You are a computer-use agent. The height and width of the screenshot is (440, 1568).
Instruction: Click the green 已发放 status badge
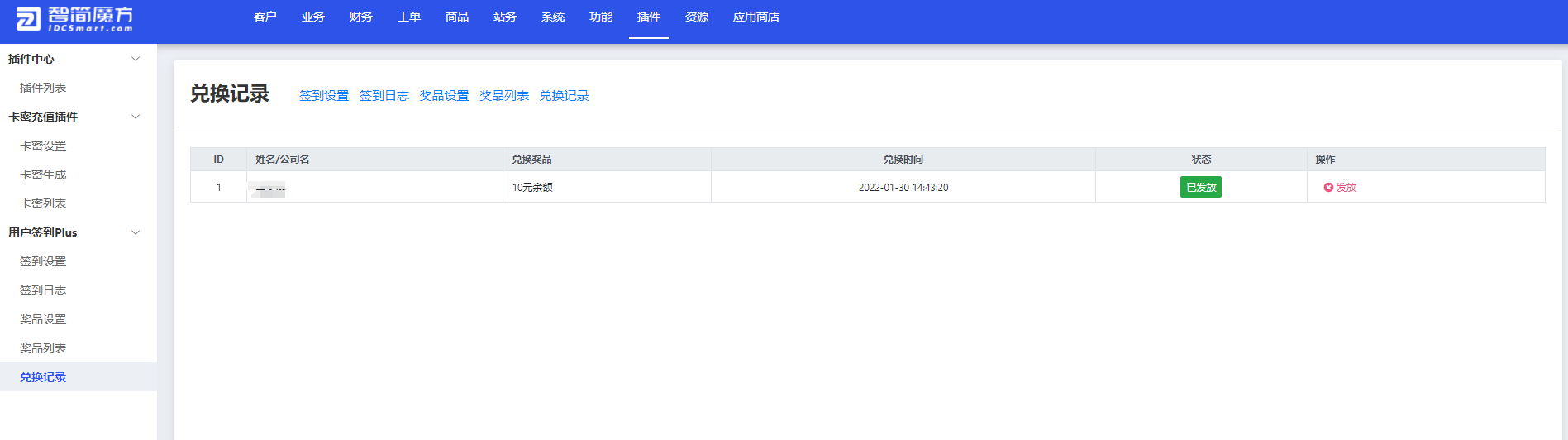coord(1200,187)
